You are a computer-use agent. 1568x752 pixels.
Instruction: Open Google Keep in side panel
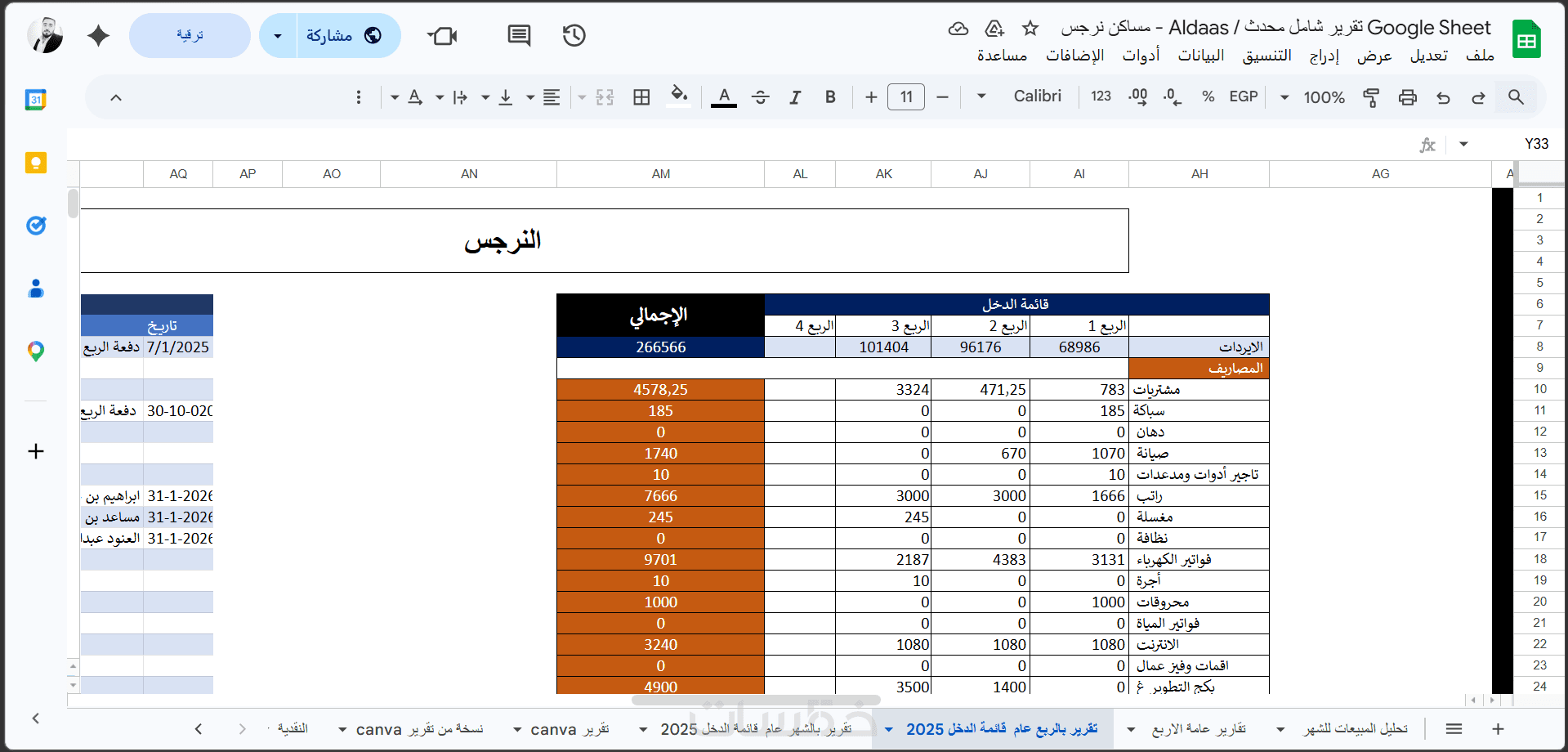click(35, 163)
